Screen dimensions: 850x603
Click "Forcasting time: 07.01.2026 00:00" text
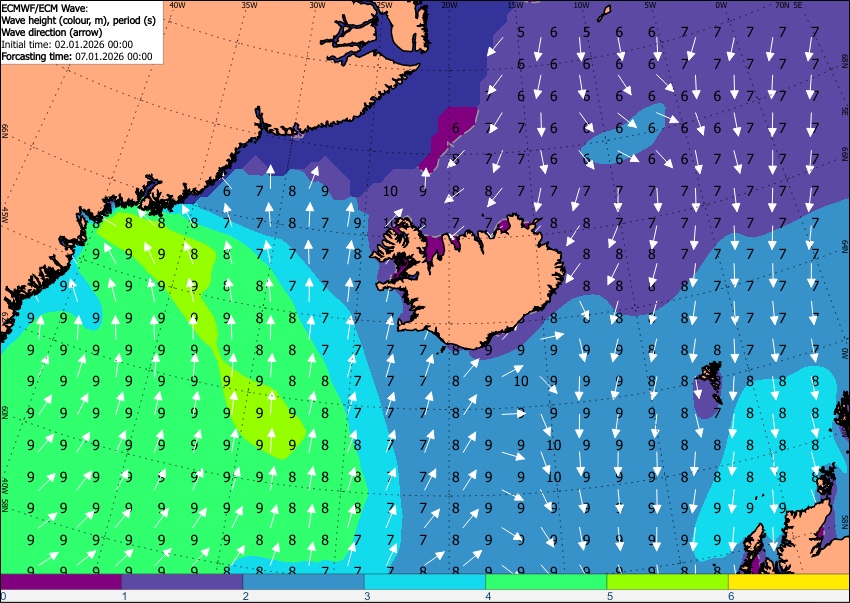[x=77, y=56]
